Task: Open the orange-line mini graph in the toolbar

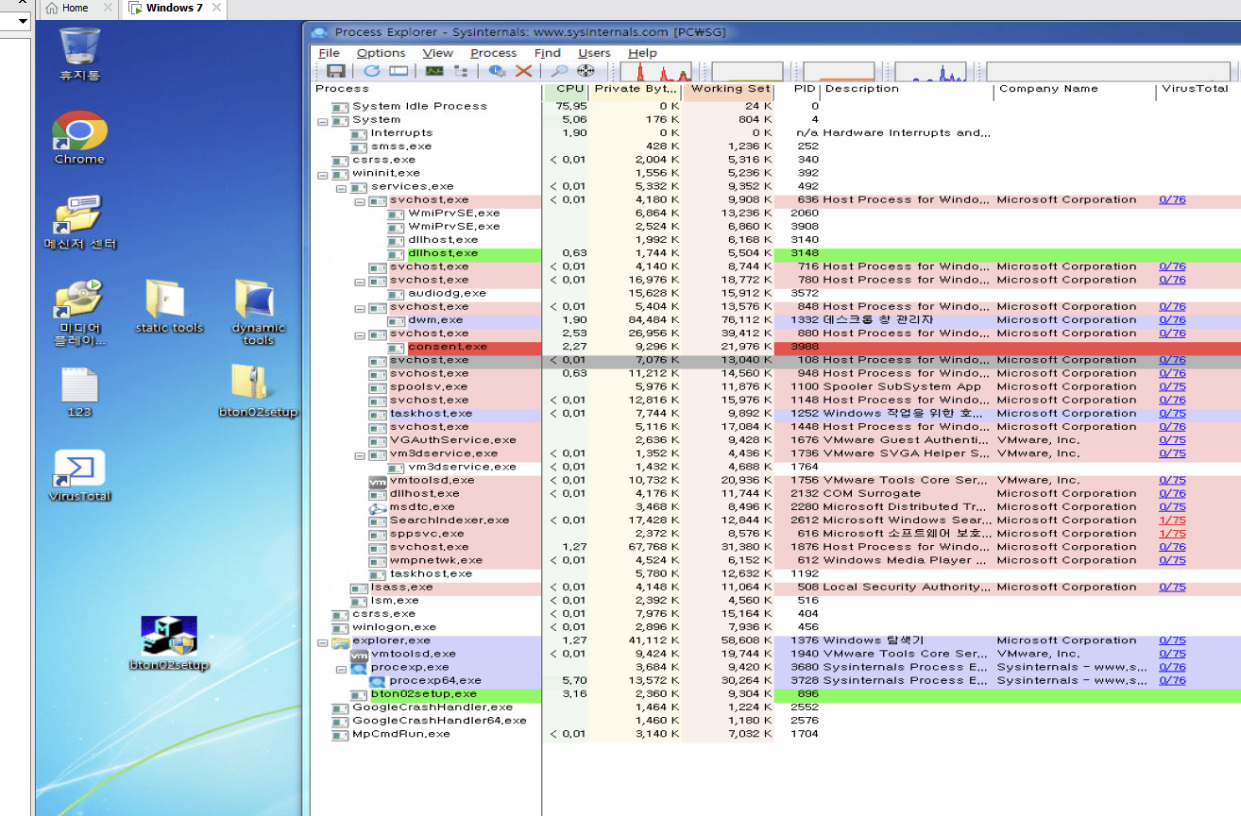Action: click(x=839, y=71)
